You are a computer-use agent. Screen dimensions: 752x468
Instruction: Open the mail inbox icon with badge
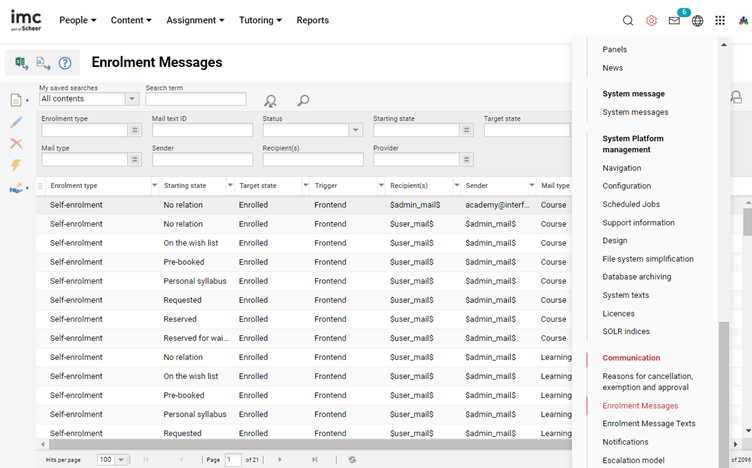tap(674, 20)
